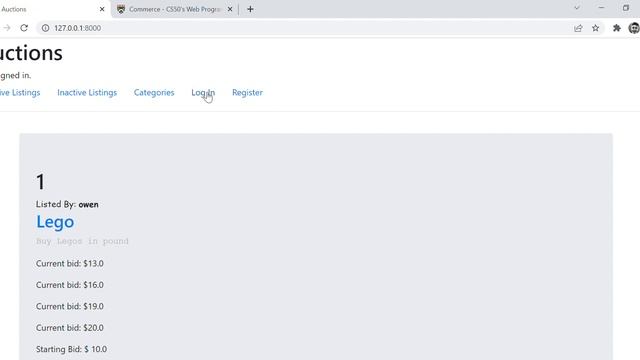The height and width of the screenshot is (360, 640).
Task: Open a new tab with the plus button
Action: (250, 9)
